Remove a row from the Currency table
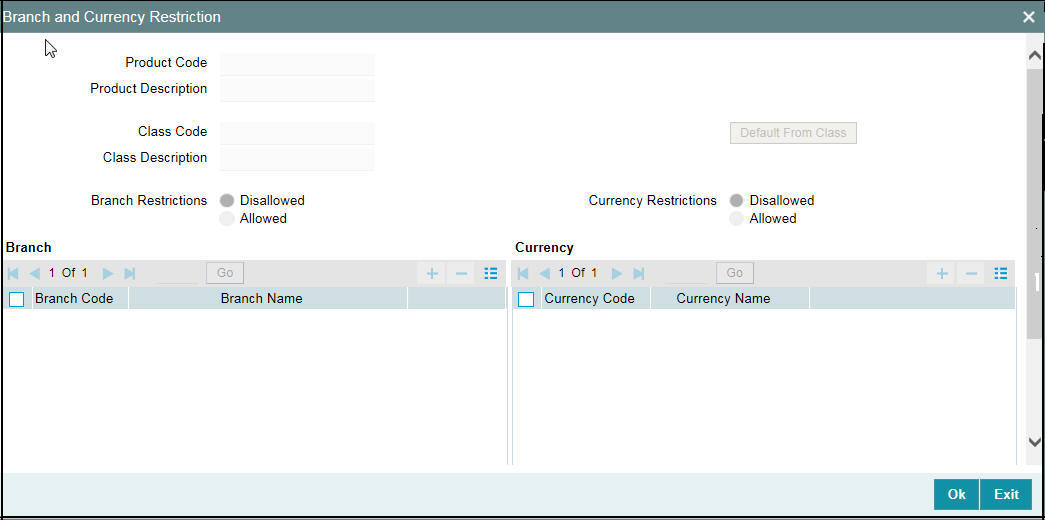 [972, 273]
